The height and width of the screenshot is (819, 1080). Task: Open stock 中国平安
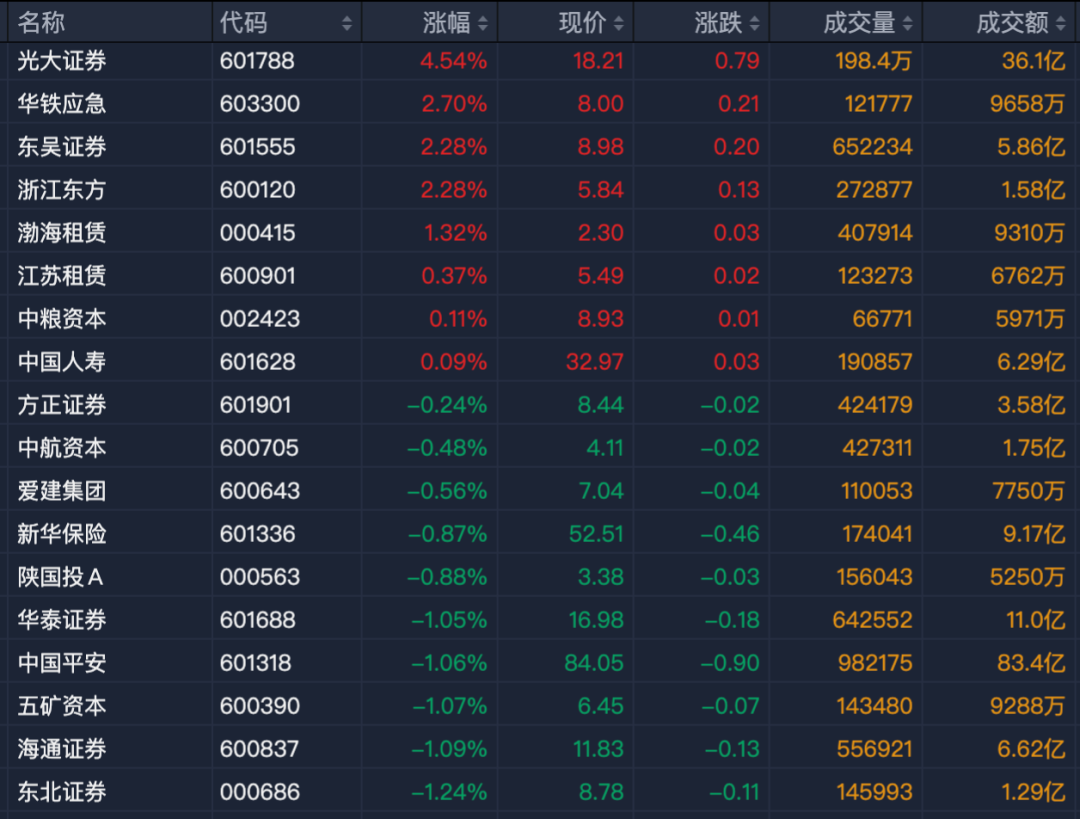(x=62, y=663)
